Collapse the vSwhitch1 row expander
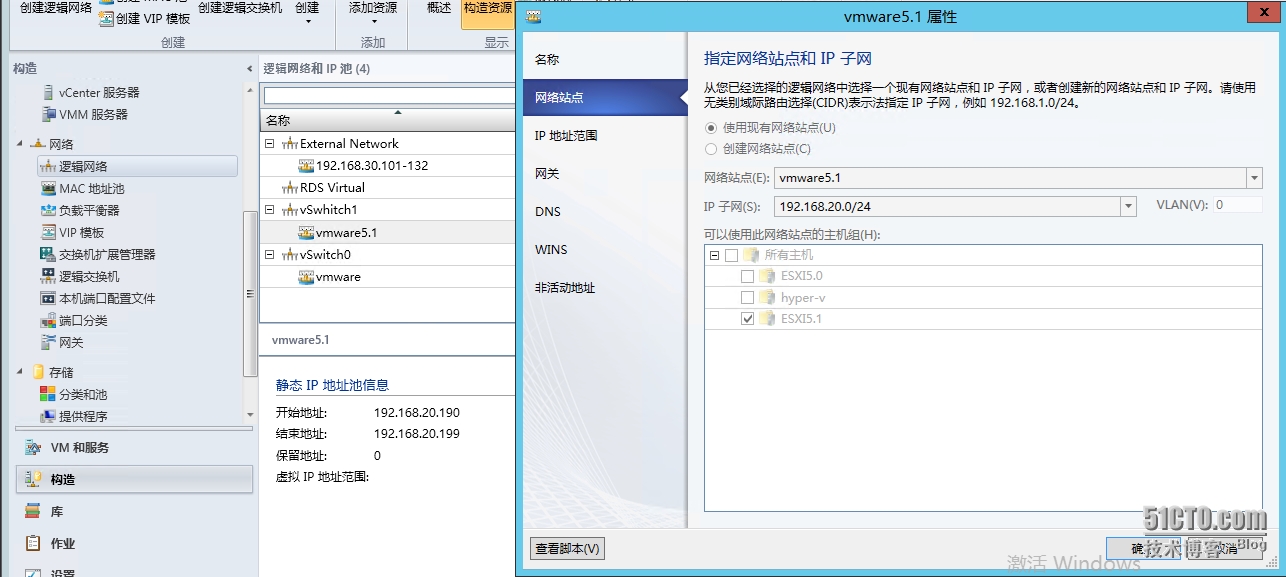Viewport: 1286px width, 577px height. 270,209
